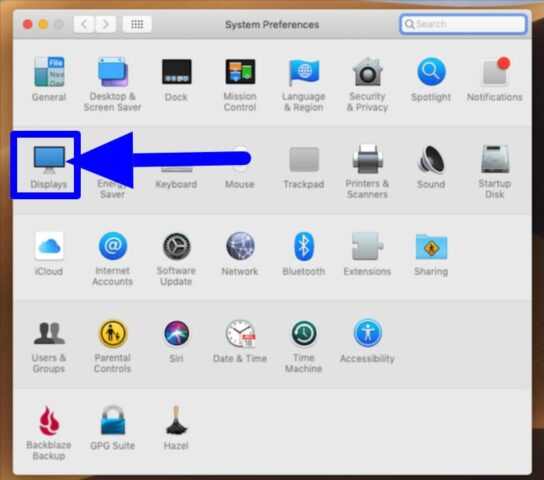Click the forward navigation arrow
This screenshot has height=480, width=544.
tap(105, 24)
